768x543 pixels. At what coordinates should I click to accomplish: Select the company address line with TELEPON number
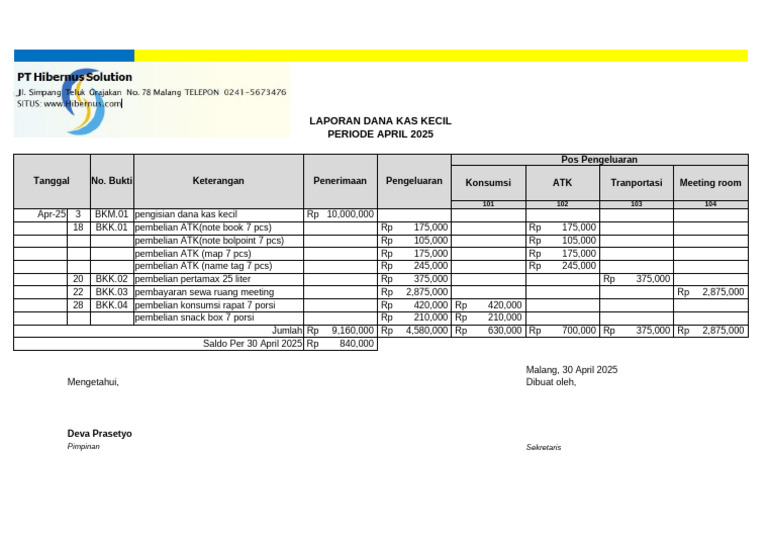(151, 92)
